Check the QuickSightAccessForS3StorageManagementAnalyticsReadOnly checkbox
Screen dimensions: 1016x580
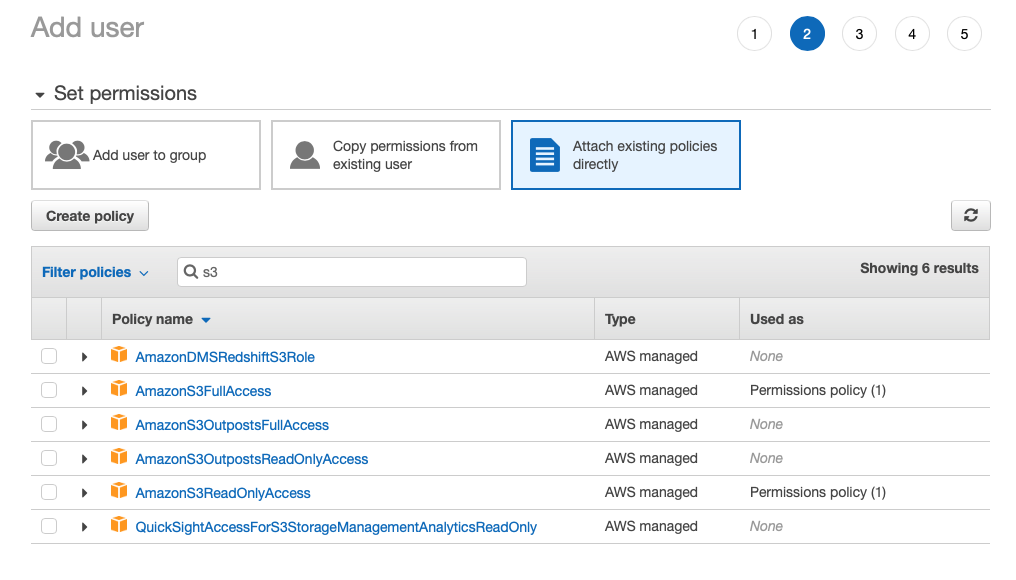[48, 526]
